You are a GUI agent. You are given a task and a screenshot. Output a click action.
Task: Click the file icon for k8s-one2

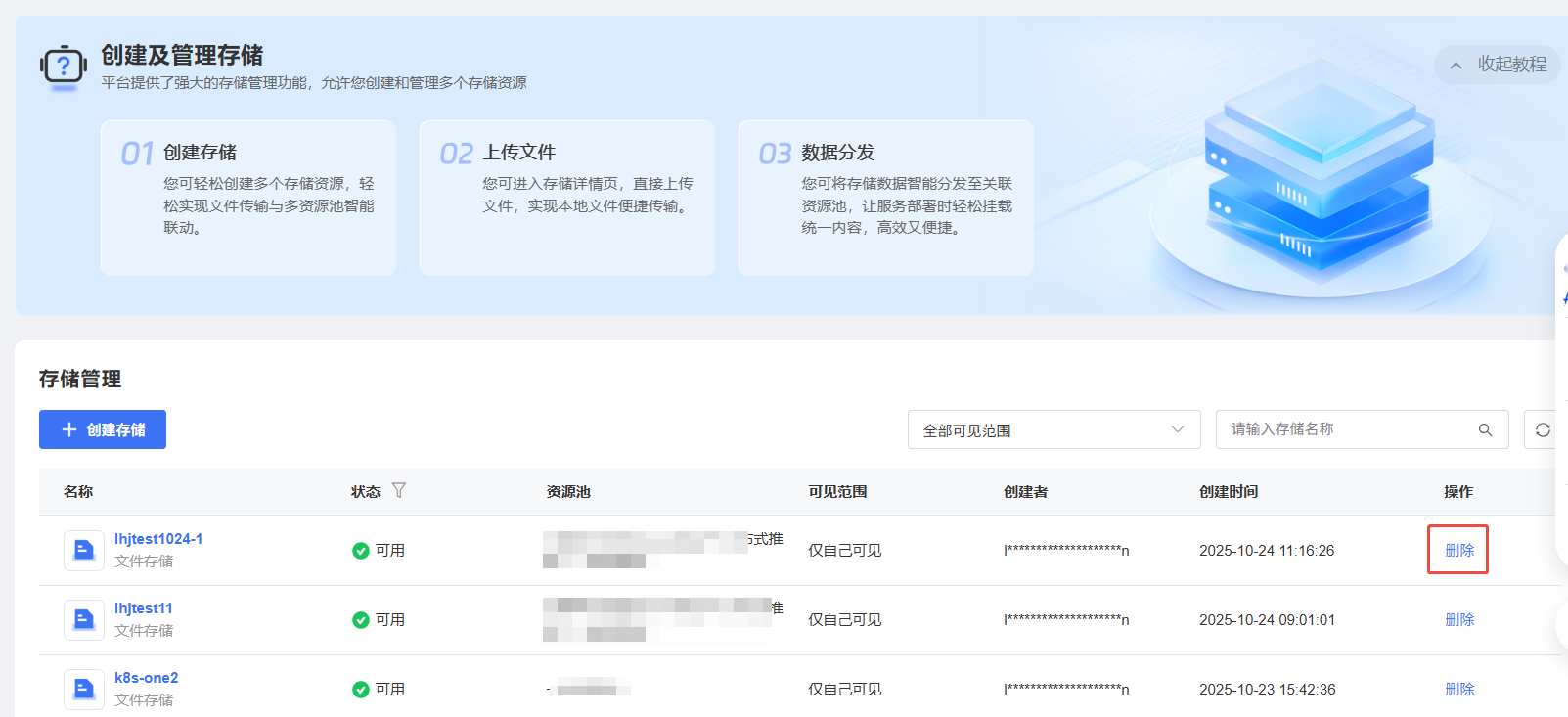(84, 689)
